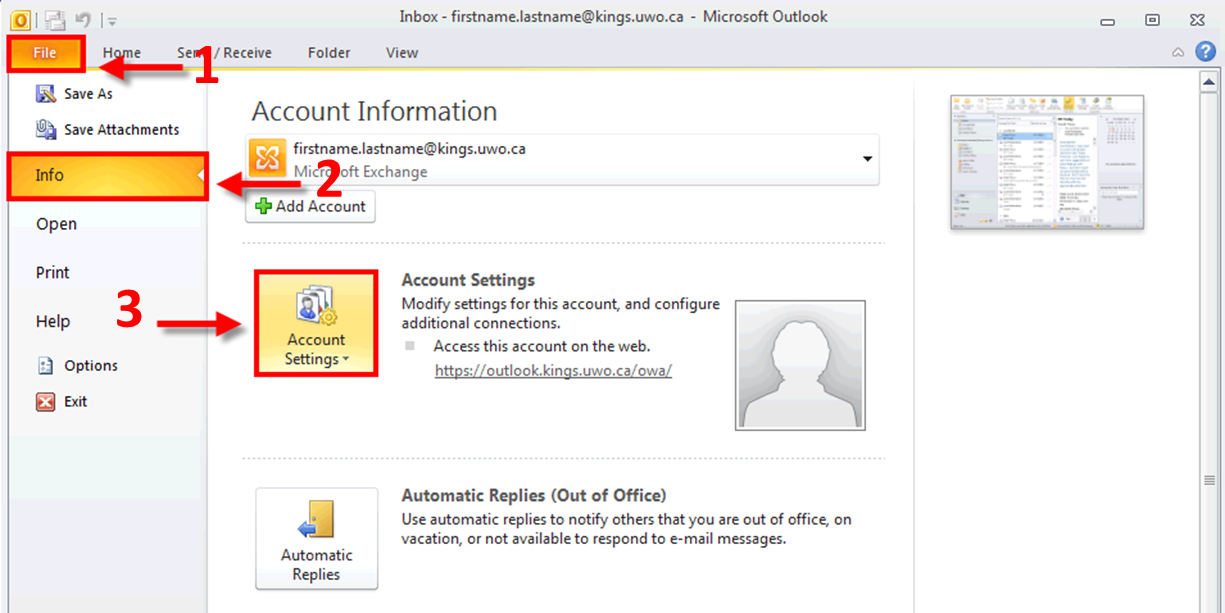1225x613 pixels.
Task: Click the orange Exchange account icon
Action: [x=268, y=159]
